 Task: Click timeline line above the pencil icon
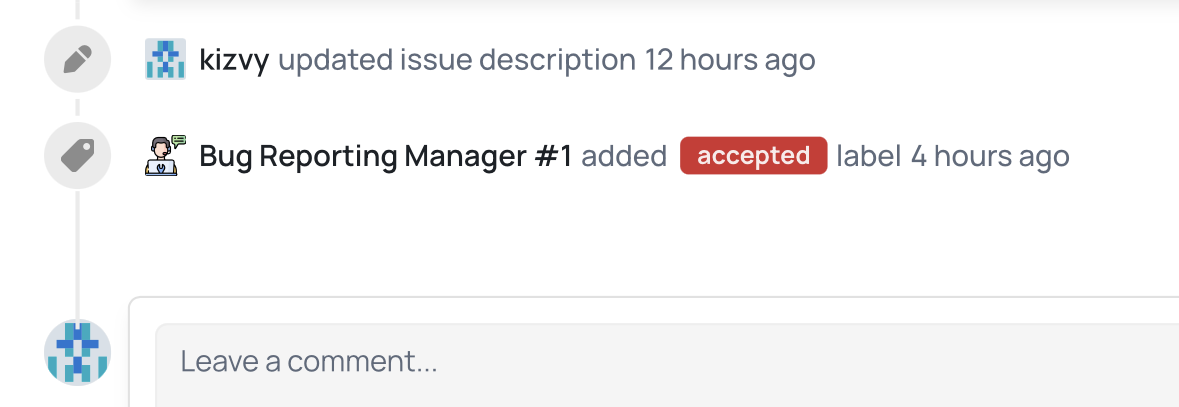[77, 12]
